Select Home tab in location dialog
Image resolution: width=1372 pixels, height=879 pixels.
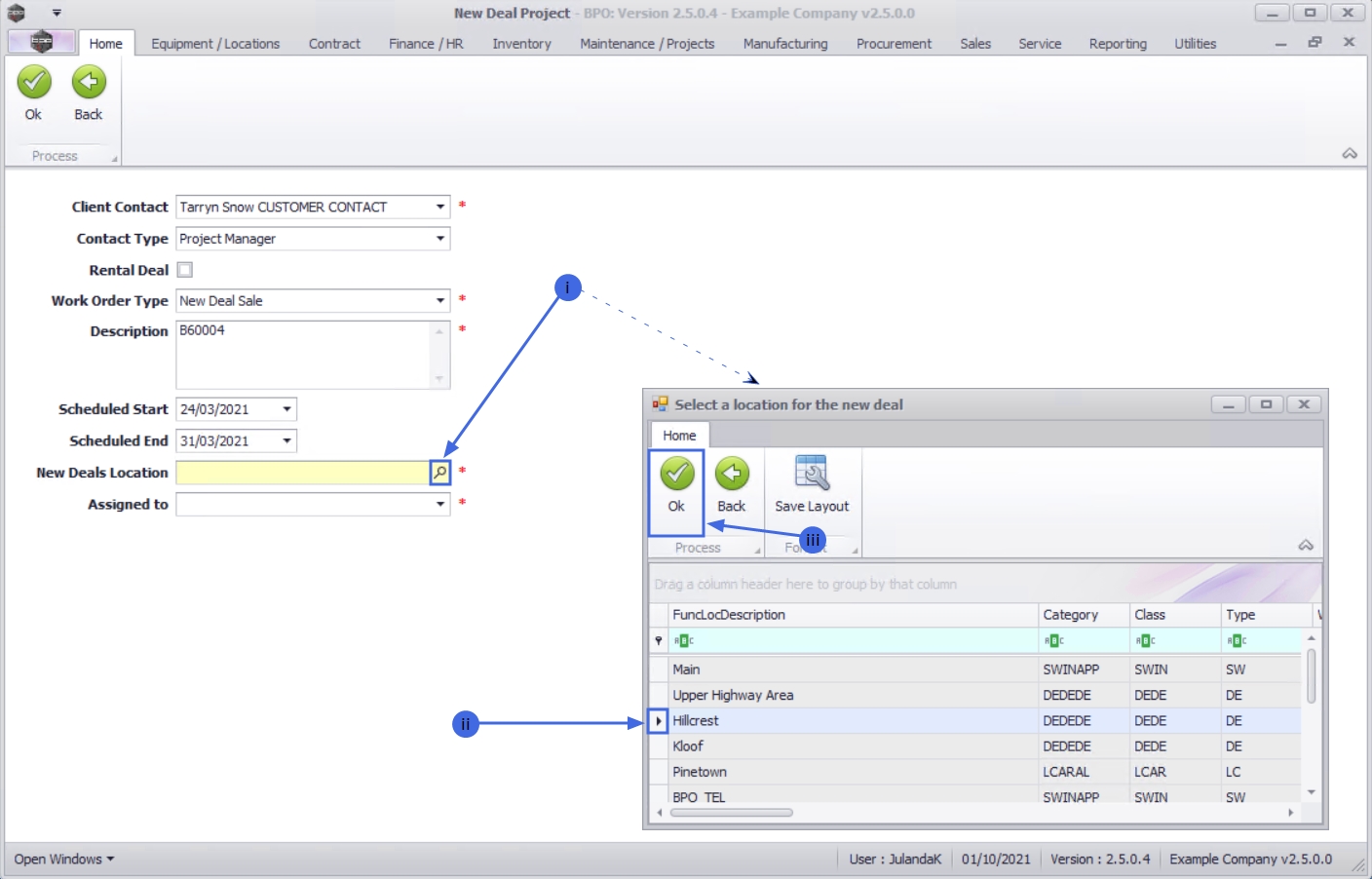679,436
